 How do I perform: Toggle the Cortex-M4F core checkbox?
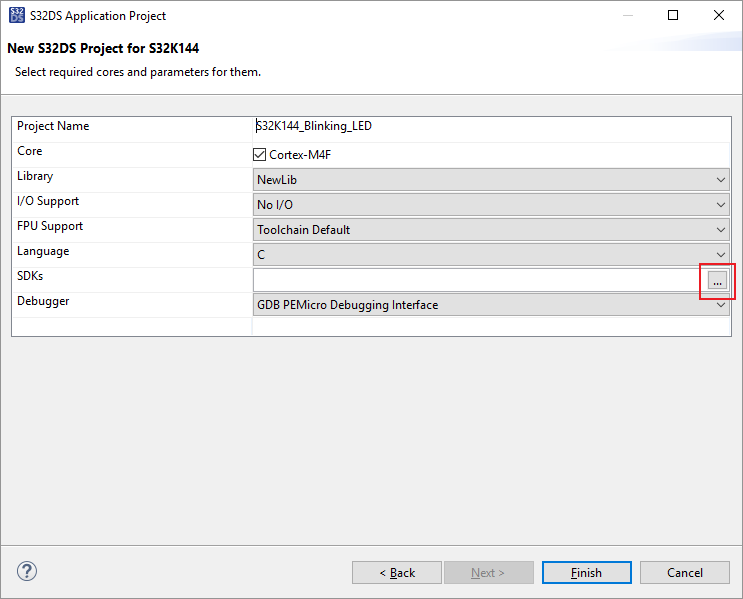[x=259, y=154]
